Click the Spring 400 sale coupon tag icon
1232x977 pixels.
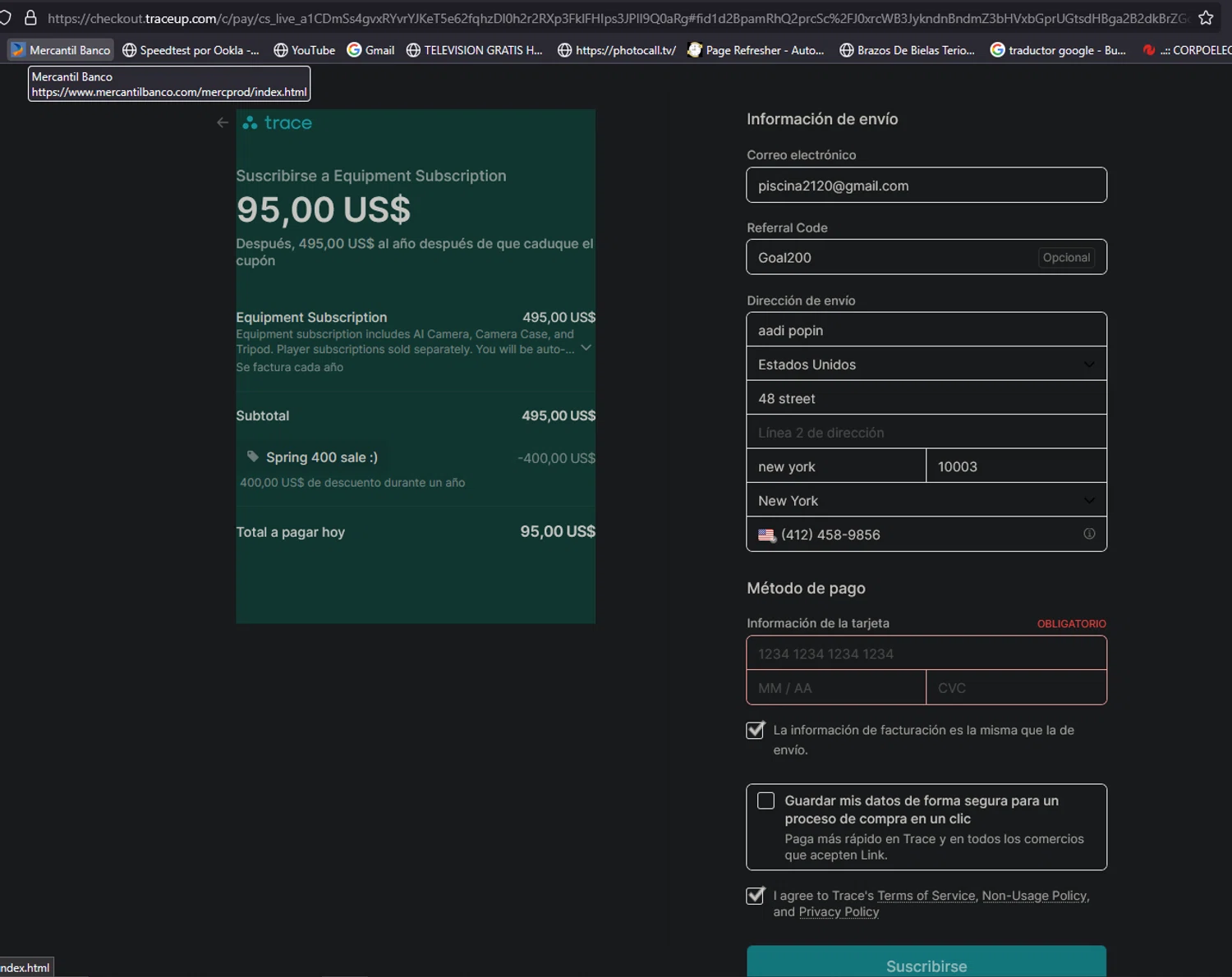[253, 456]
